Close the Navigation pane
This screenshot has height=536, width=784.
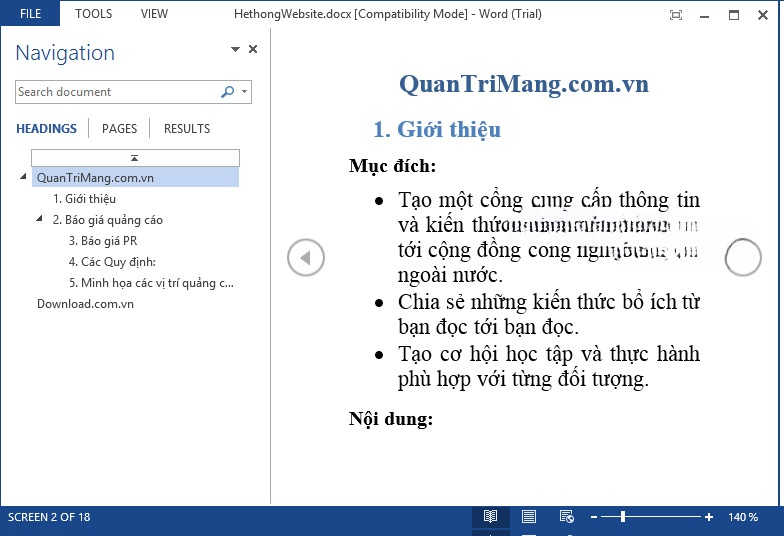[x=253, y=49]
